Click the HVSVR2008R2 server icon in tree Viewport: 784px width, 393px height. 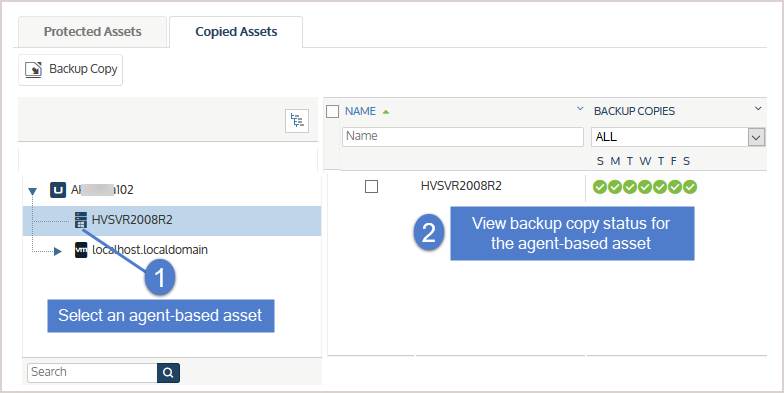click(80, 220)
